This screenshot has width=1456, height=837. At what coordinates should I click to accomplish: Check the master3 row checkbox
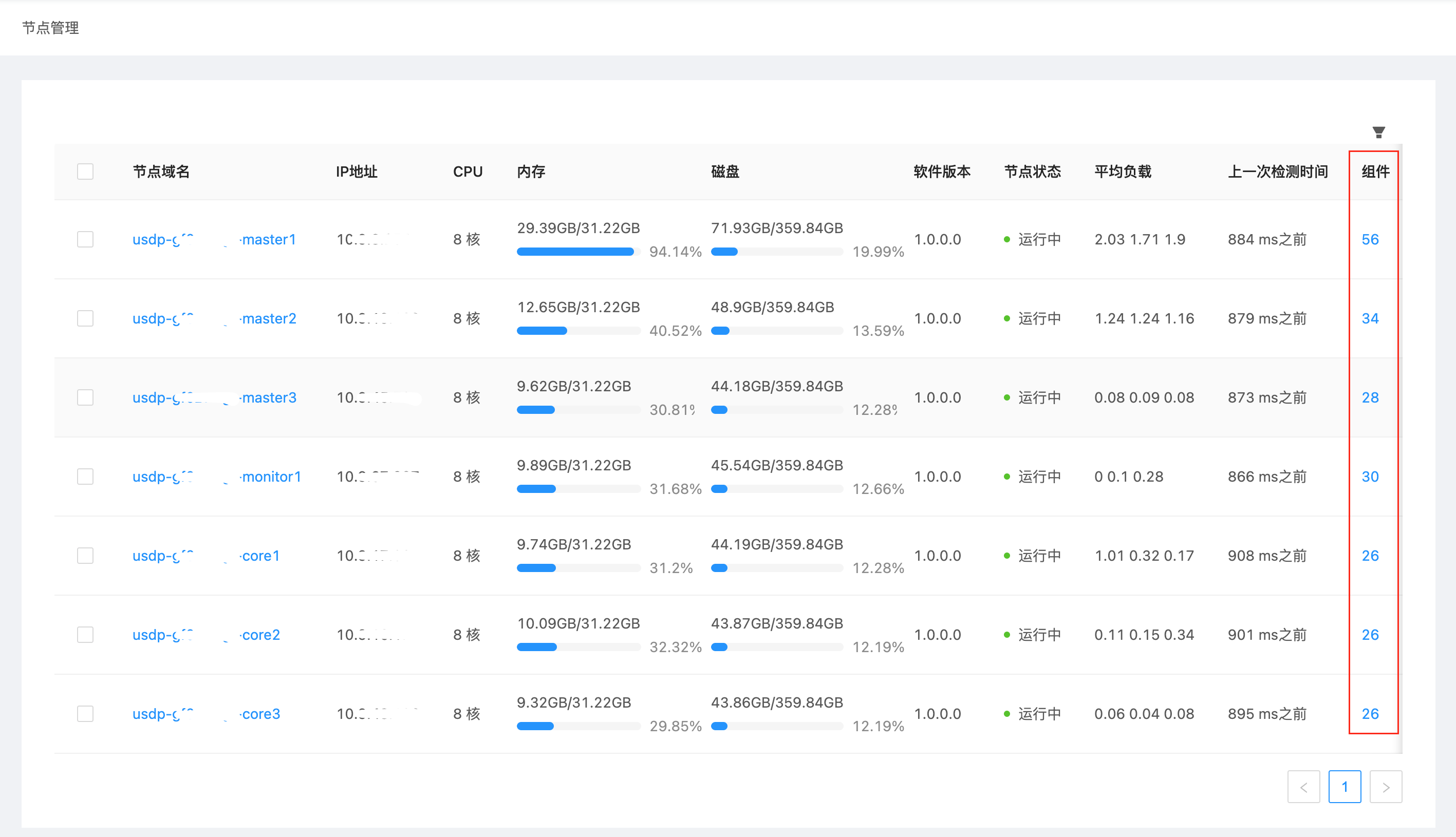(x=85, y=397)
